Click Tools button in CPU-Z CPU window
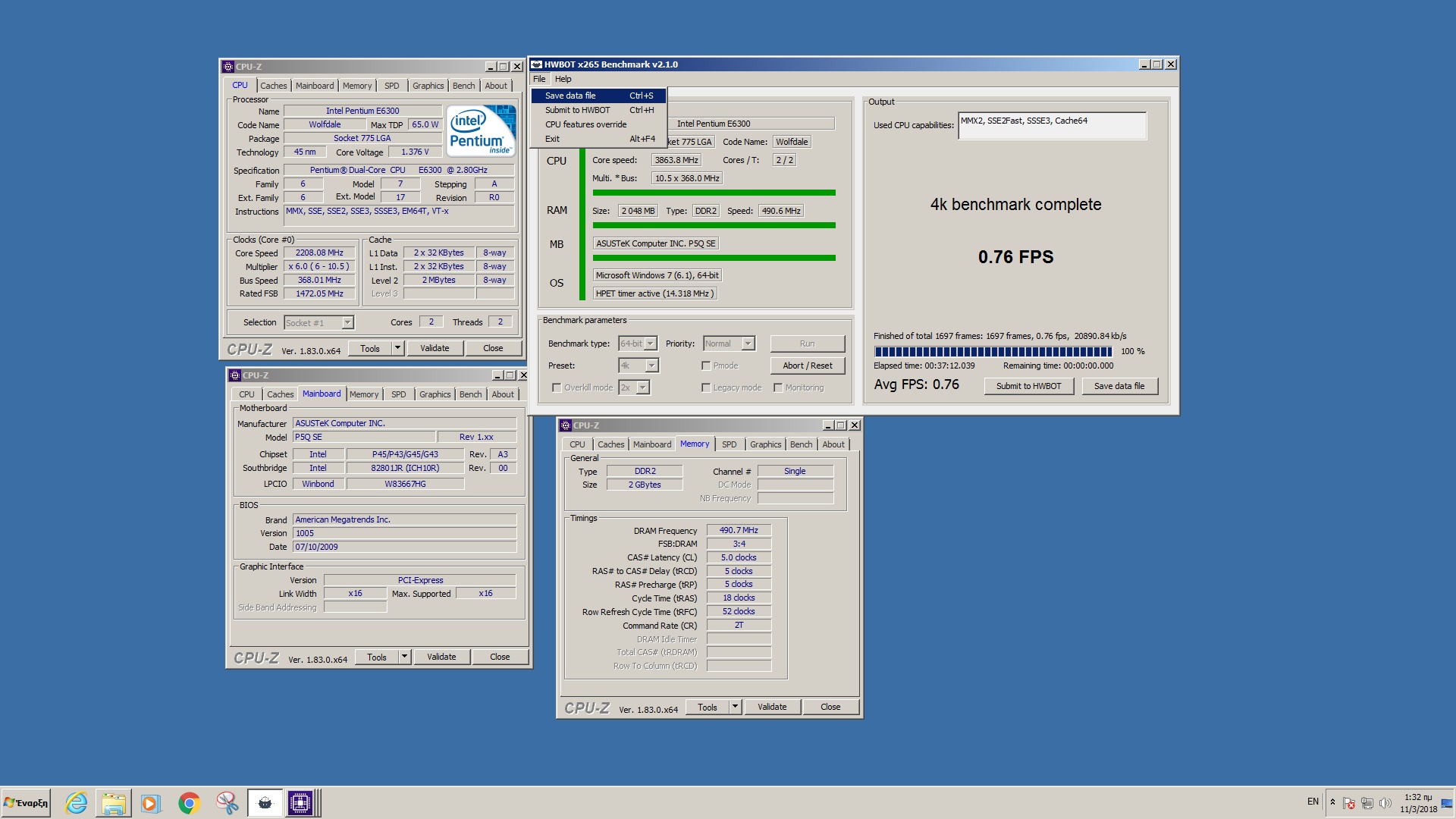1456x819 pixels. click(370, 348)
